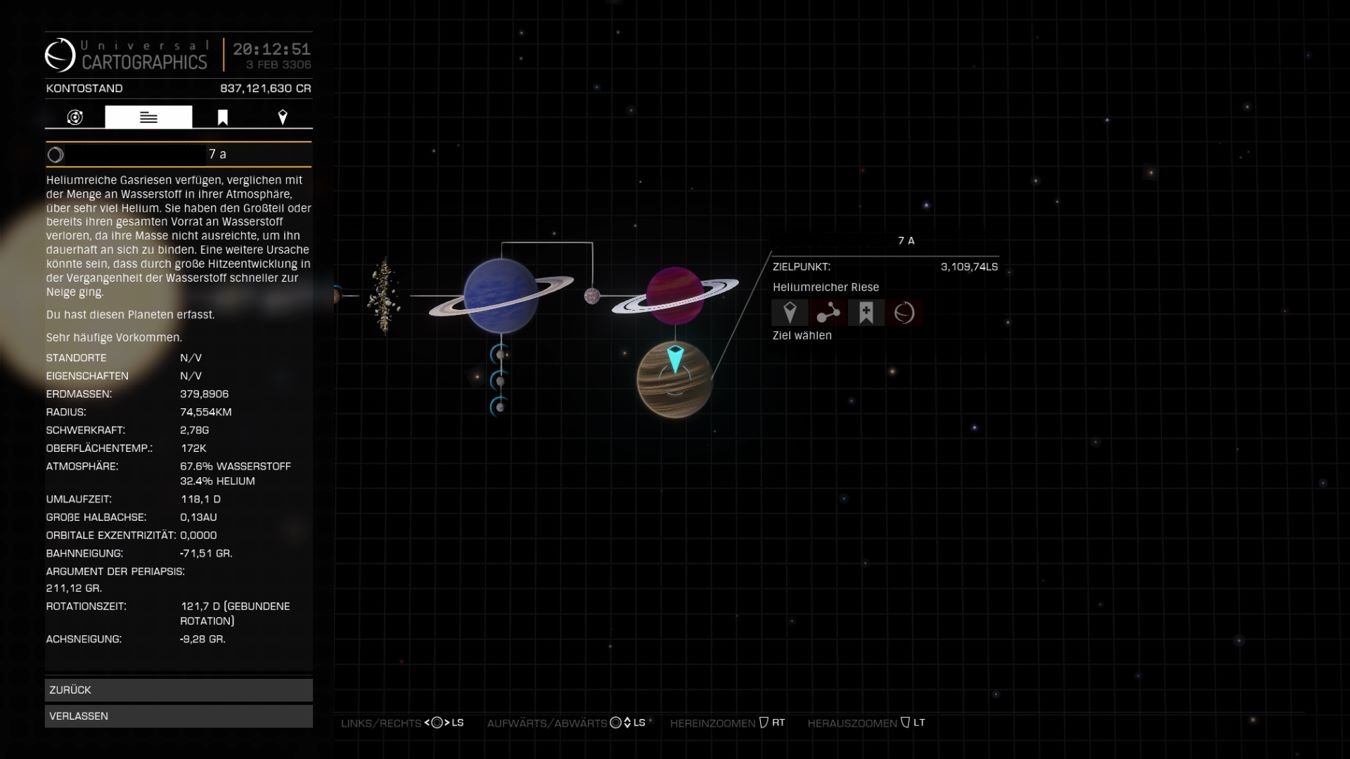Click the date '3 FEB 3306'
Viewport: 1350px width, 759px height.
[x=279, y=65]
